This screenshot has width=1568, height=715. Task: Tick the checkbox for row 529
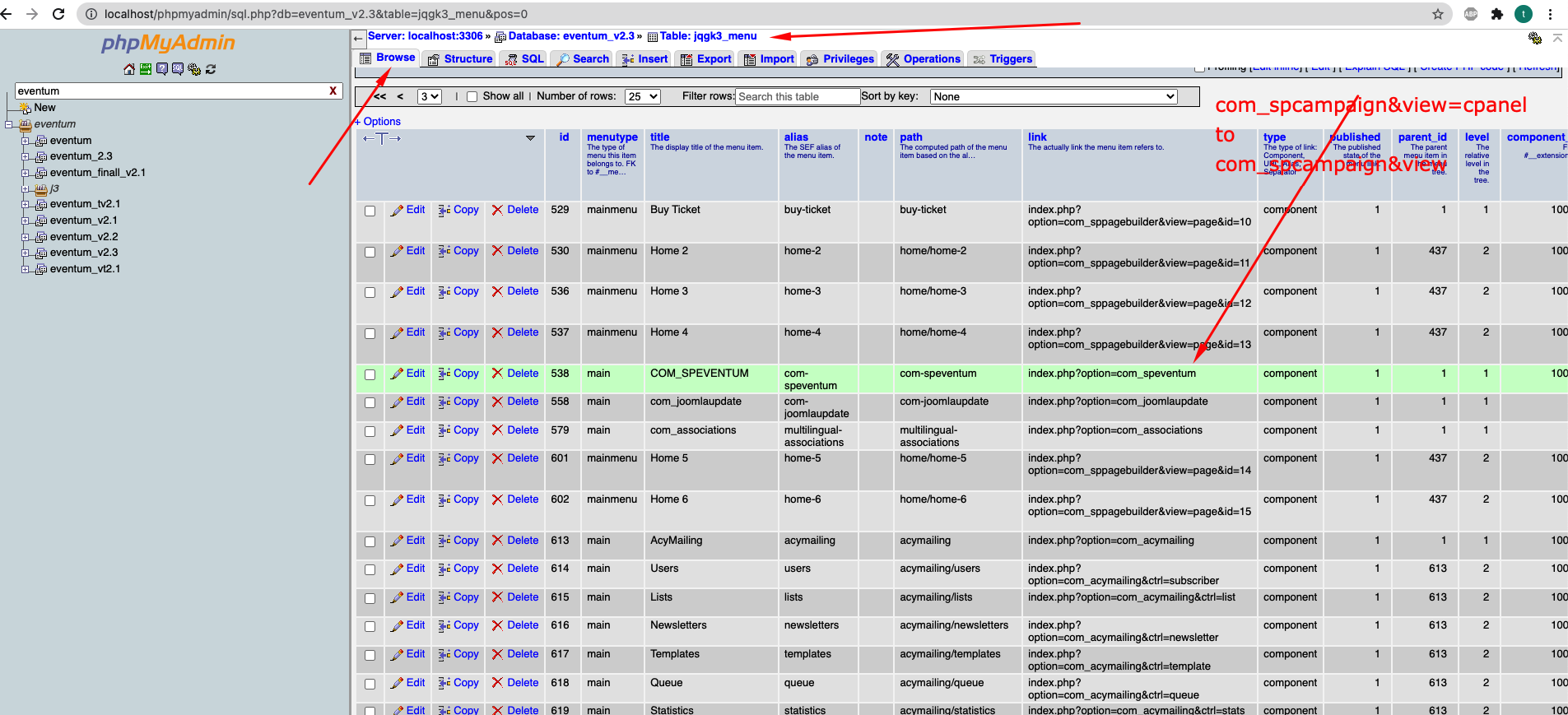pyautogui.click(x=370, y=211)
